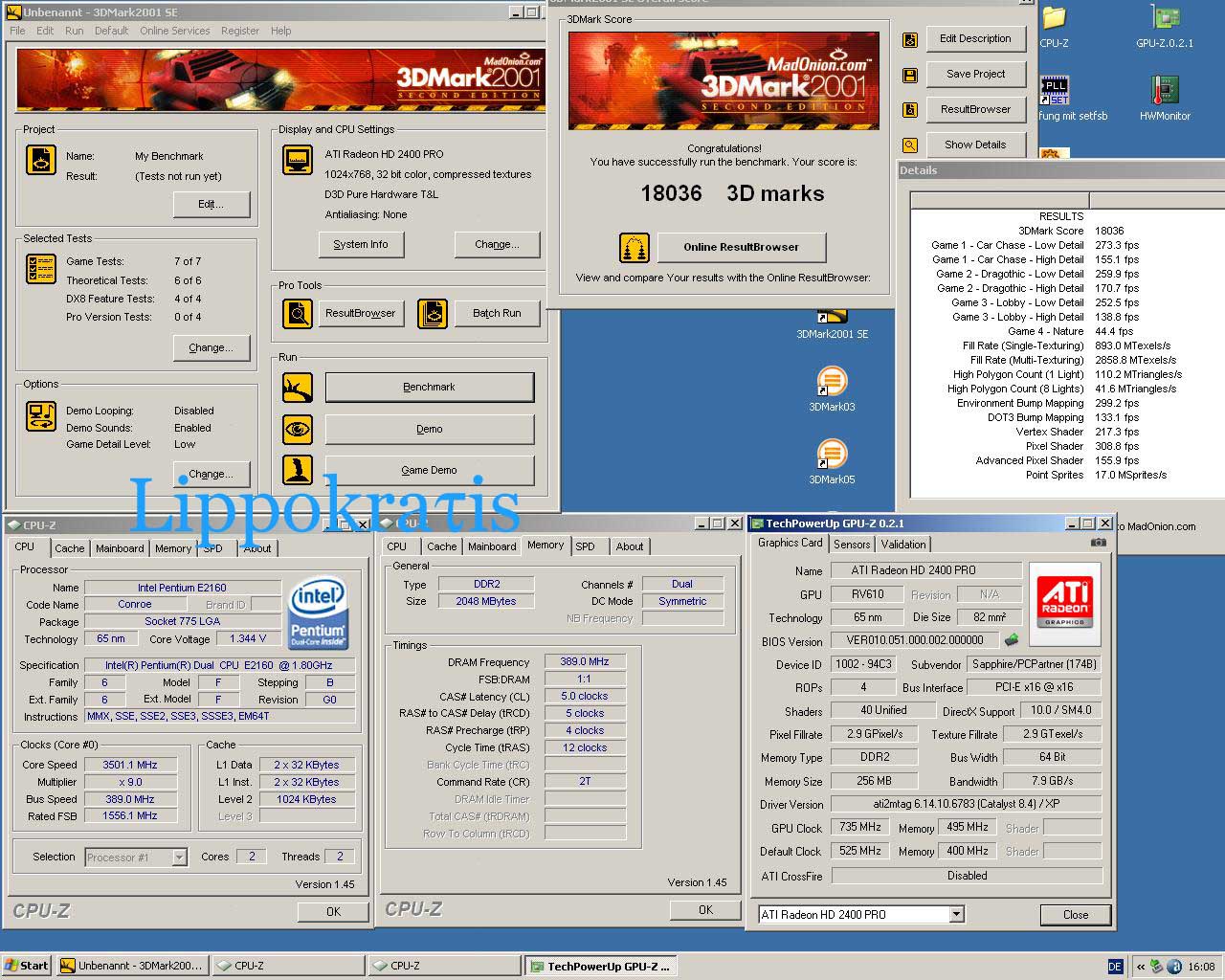
Task: Open the GPU-Z graphics card selector dropdown
Action: [956, 914]
